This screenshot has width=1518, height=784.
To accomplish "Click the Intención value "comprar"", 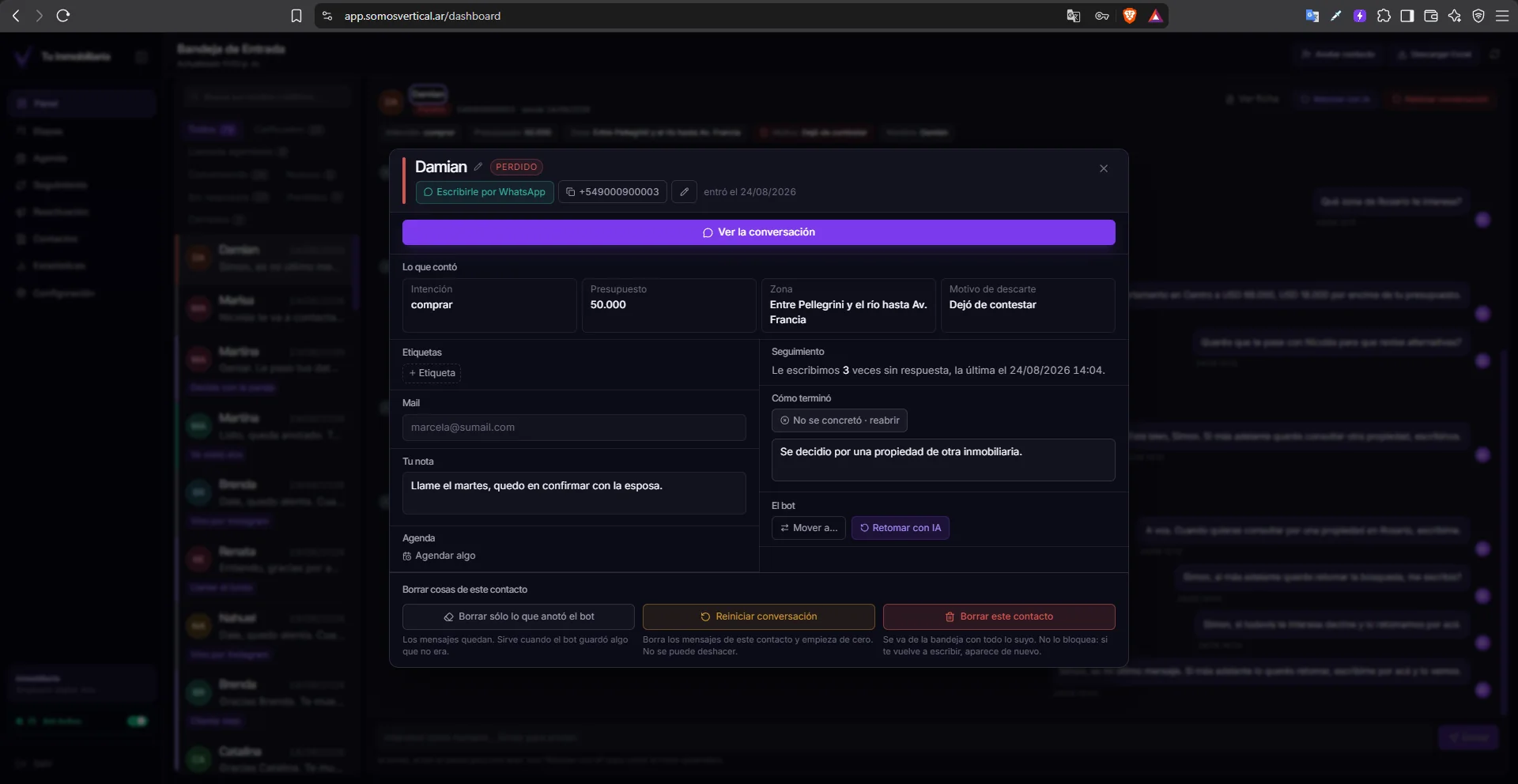I will coord(432,305).
